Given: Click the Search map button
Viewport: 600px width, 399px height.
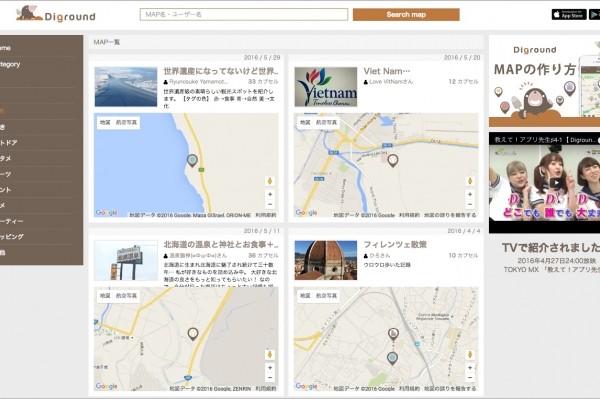Looking at the screenshot, I should coord(406,15).
